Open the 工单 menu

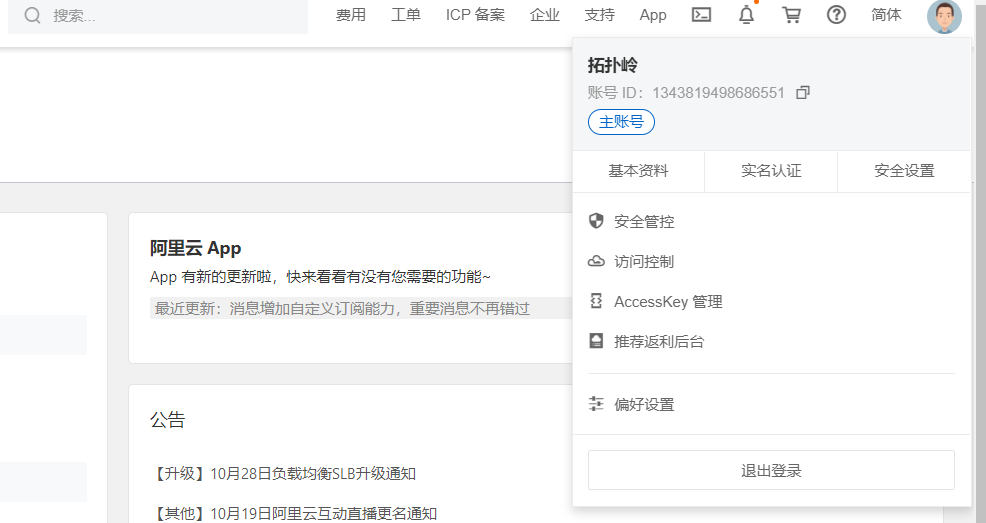click(406, 15)
